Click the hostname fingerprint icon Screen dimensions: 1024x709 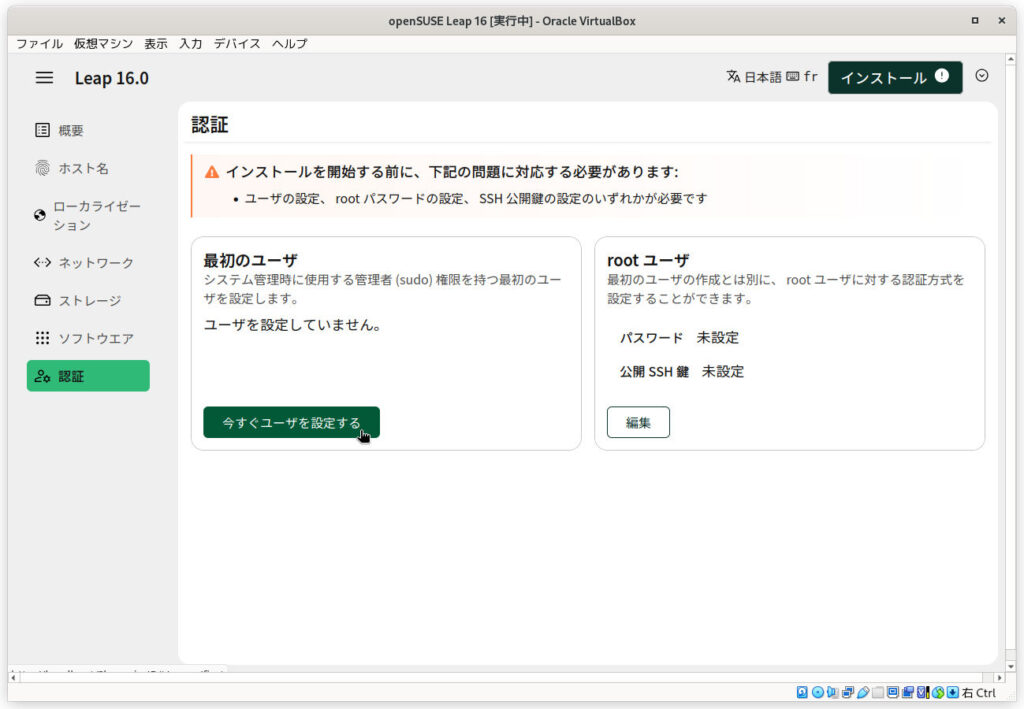coord(42,168)
